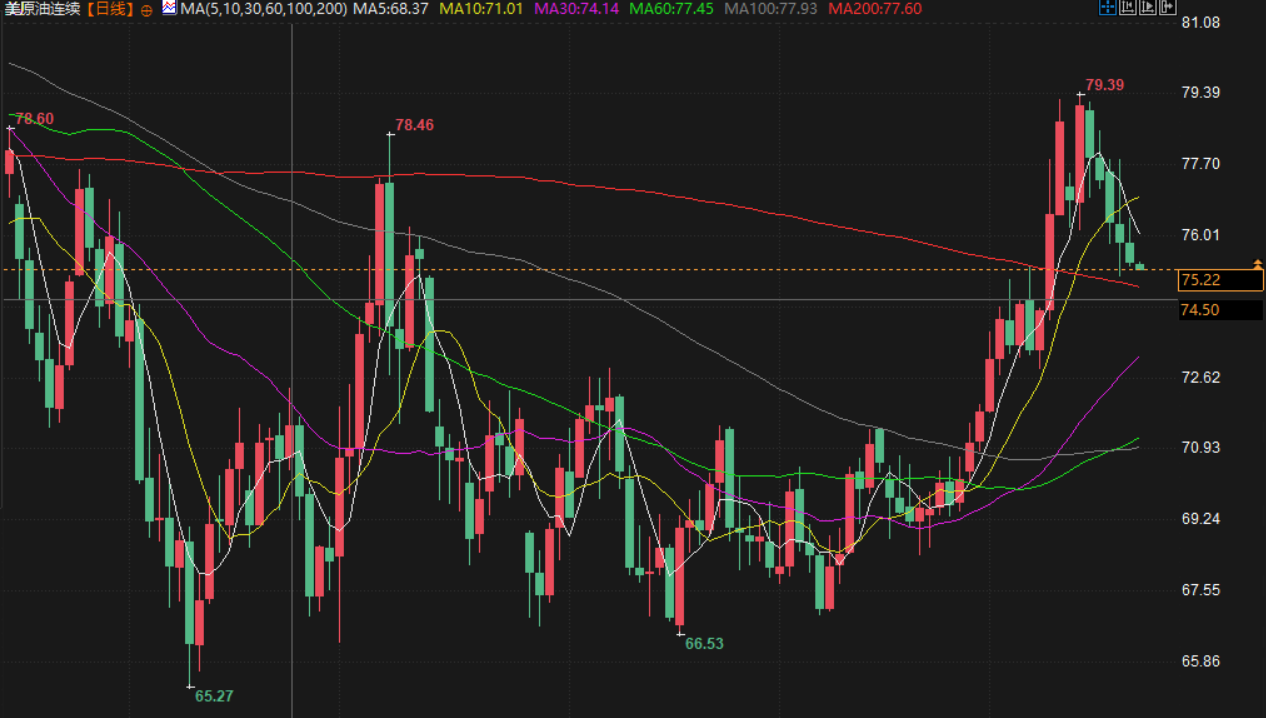Image resolution: width=1266 pixels, height=718 pixels.
Task: Open the MA indicator chart icon
Action: pos(169,8)
